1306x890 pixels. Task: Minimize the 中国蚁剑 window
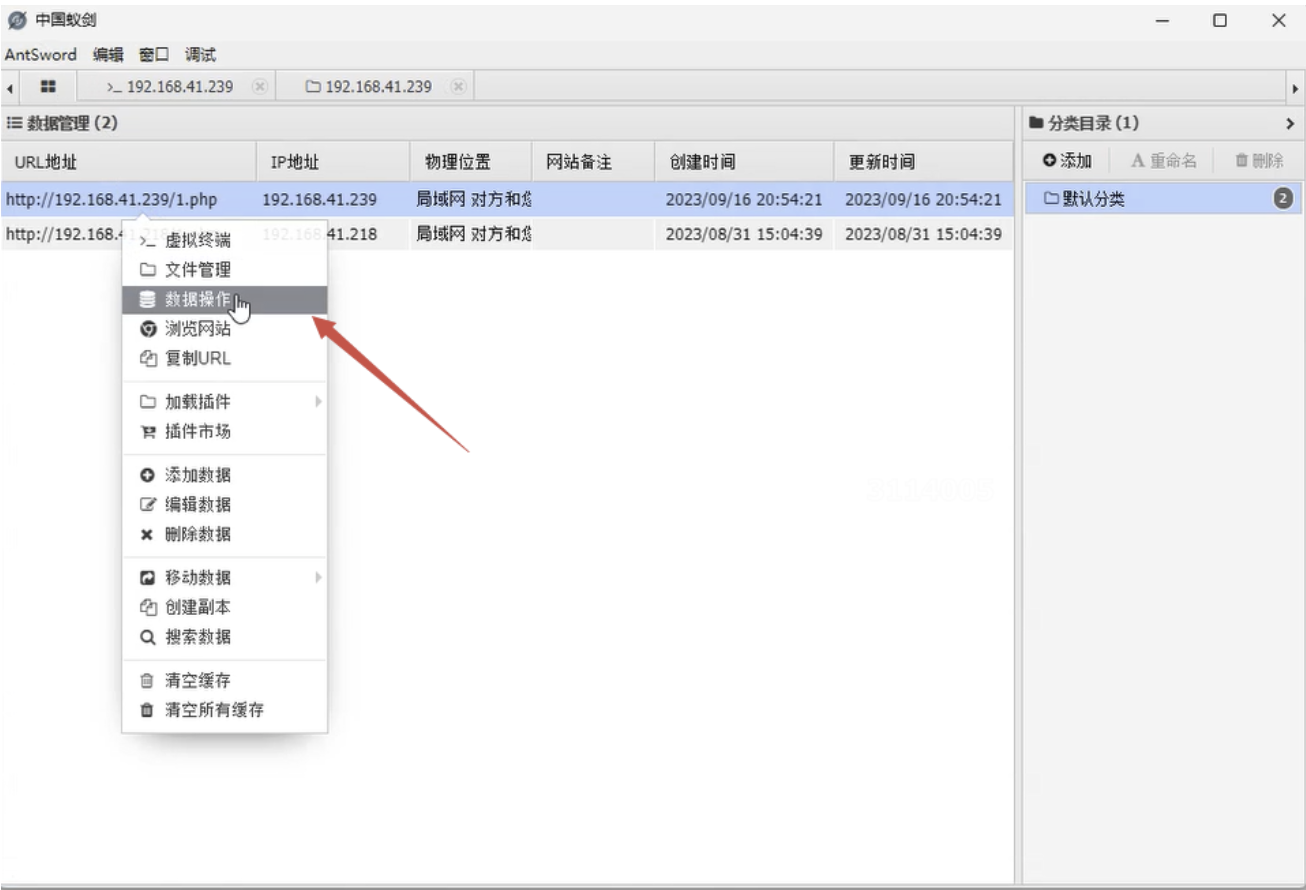pyautogui.click(x=1162, y=20)
